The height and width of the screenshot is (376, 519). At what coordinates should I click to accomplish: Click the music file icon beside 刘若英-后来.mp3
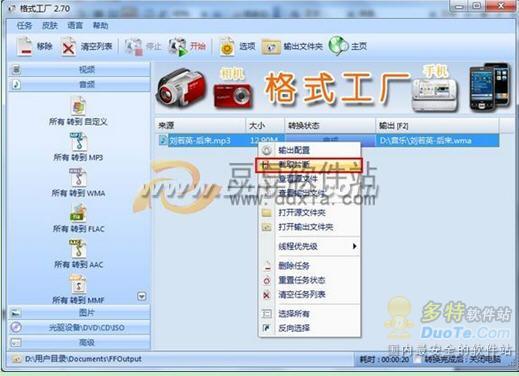(x=163, y=140)
